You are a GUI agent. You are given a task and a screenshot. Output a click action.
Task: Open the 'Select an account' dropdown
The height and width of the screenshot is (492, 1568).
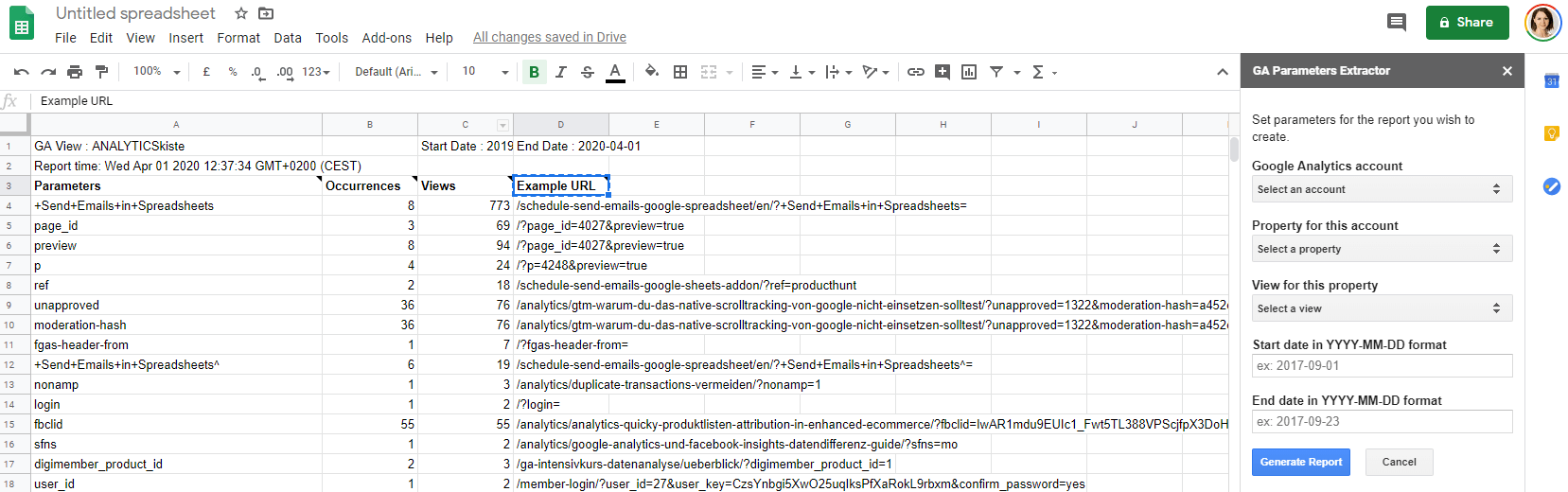tap(1381, 189)
